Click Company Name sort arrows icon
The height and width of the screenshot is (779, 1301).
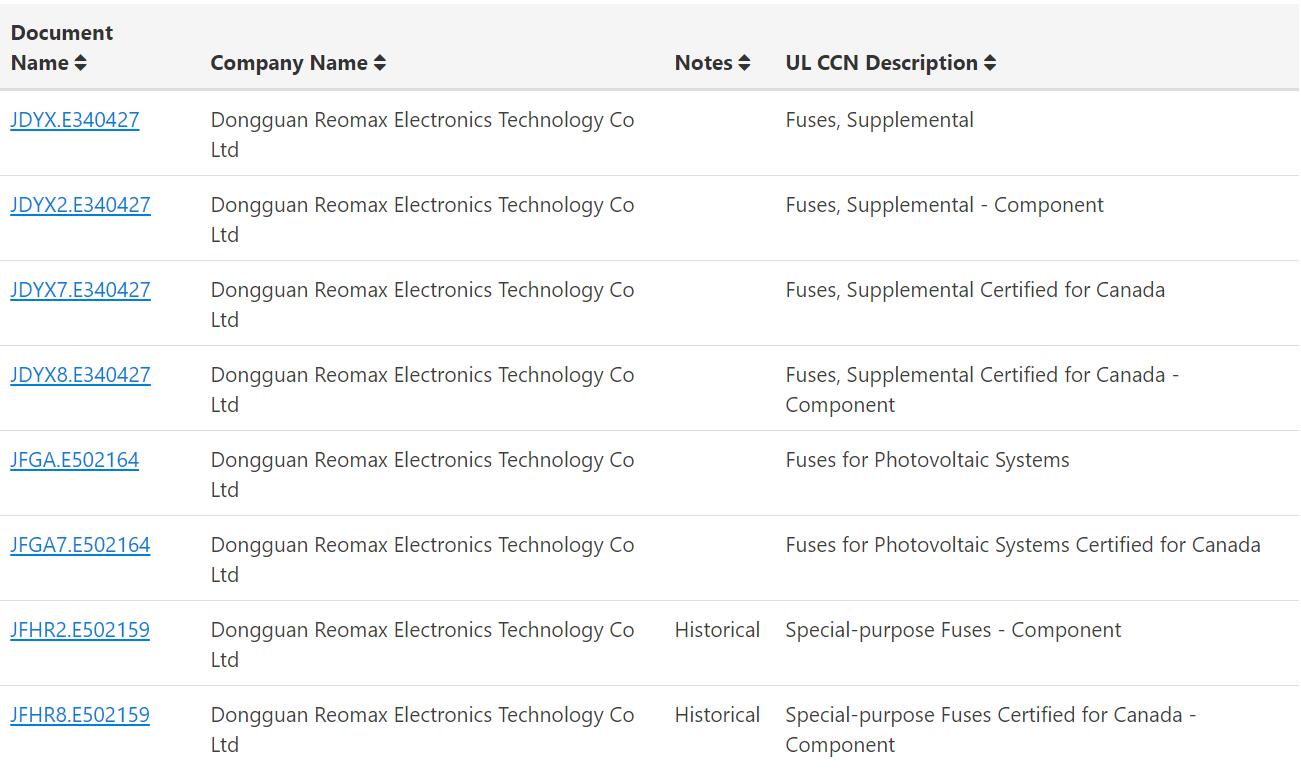coord(380,63)
